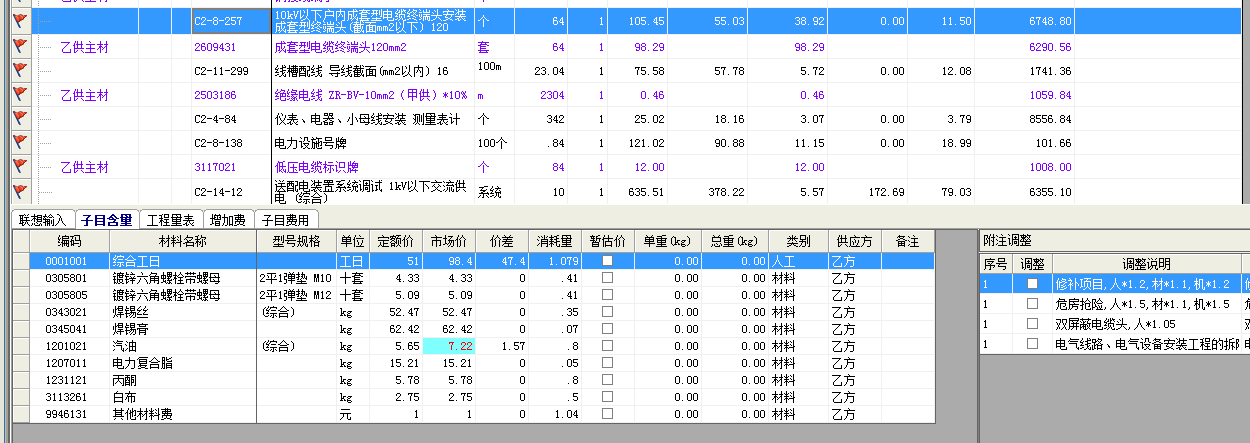This screenshot has width=1250, height=443.
Task: Select 乙供主材 label in row 2609431
Action: [84, 47]
